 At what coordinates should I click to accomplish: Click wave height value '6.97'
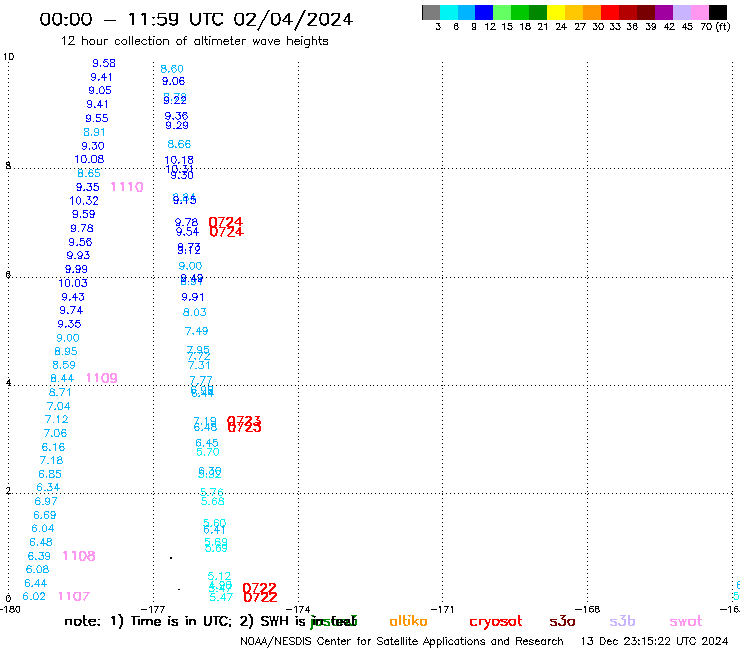46,501
